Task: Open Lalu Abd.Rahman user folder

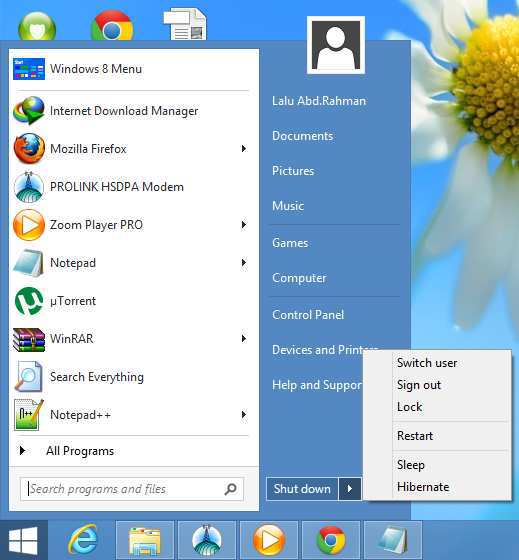Action: click(319, 101)
